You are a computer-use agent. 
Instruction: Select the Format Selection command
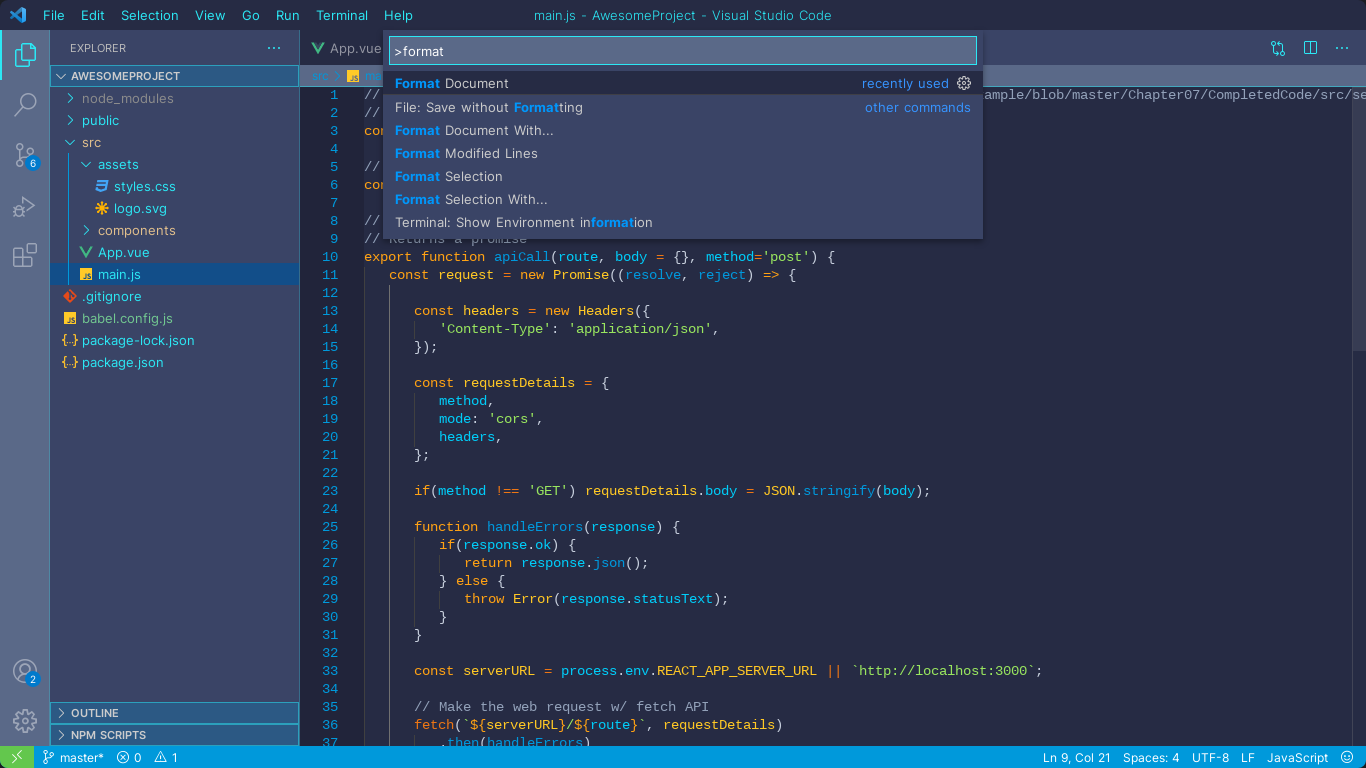683,176
